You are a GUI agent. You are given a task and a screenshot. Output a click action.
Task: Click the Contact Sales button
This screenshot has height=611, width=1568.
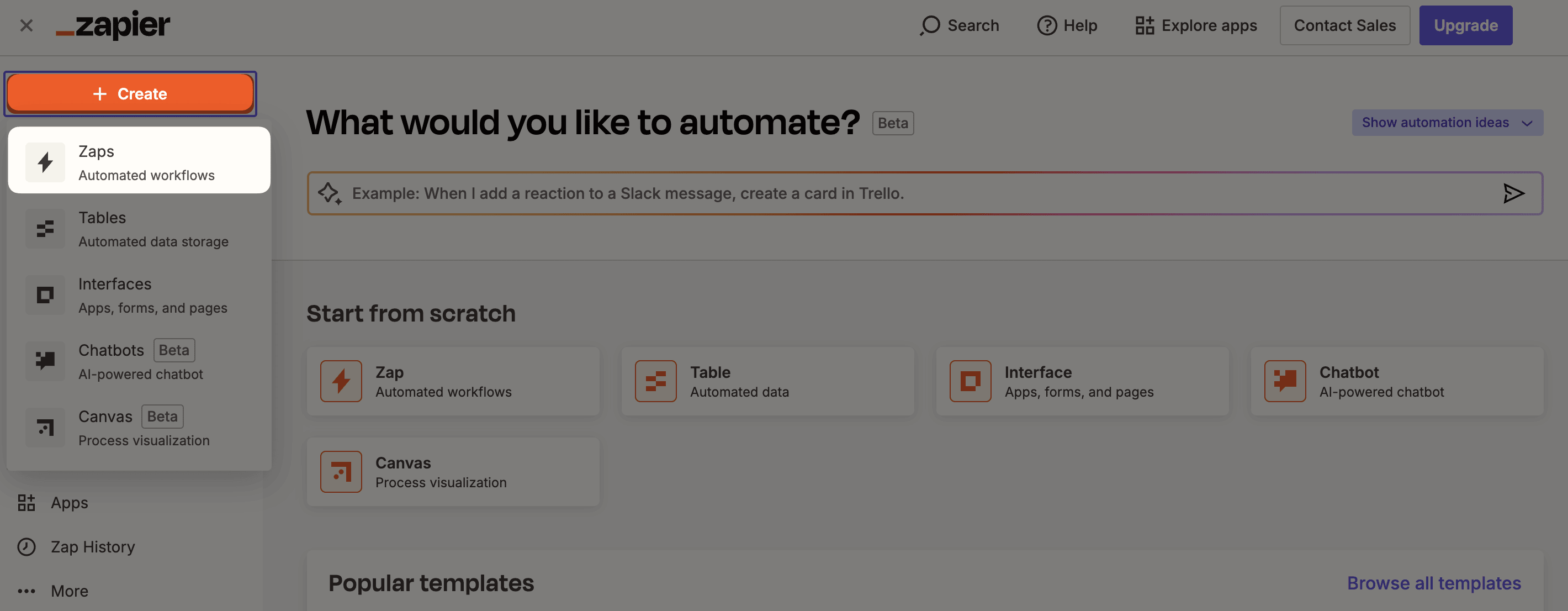1344,25
